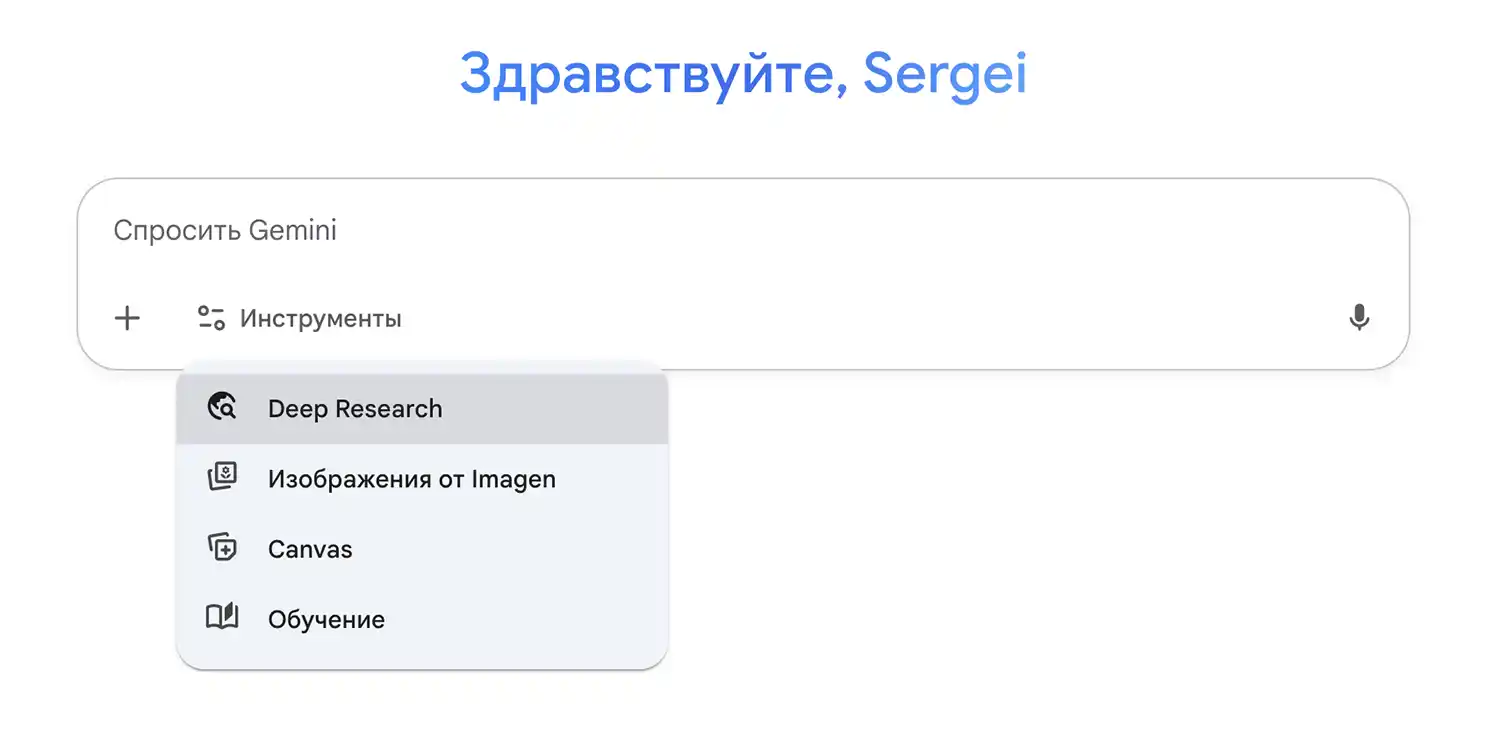Select the Обучение text label
Image resolution: width=1500 pixels, height=736 pixels.
tap(326, 619)
